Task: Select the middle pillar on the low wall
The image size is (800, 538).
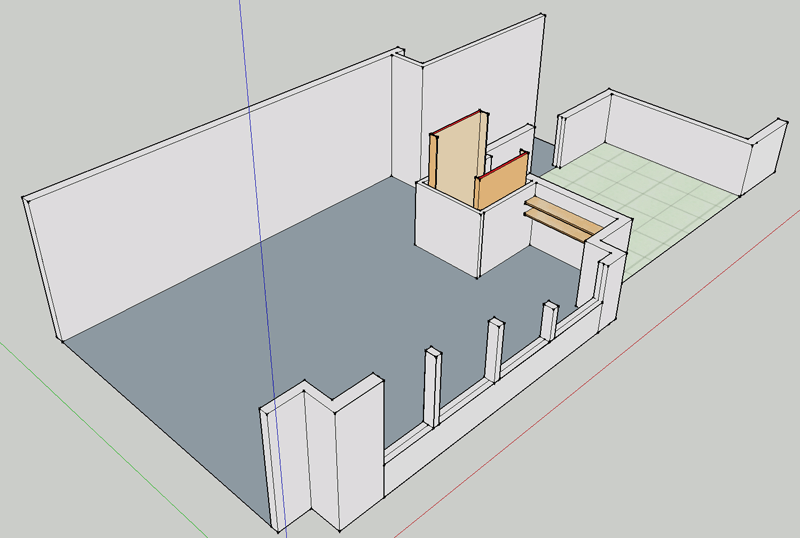Action: (495, 348)
